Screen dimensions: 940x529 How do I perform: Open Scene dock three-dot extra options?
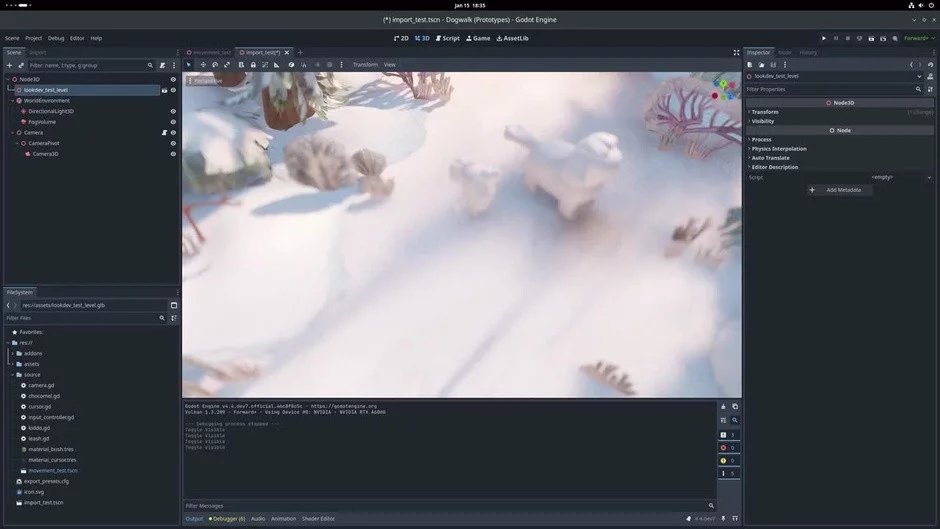tap(174, 65)
